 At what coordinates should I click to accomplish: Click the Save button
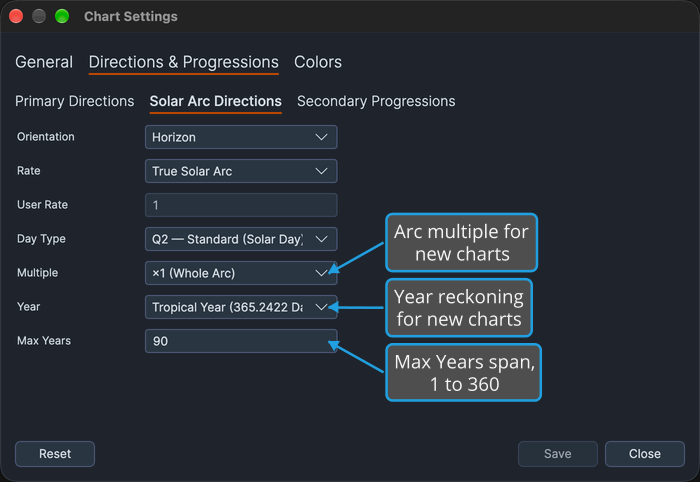click(558, 454)
